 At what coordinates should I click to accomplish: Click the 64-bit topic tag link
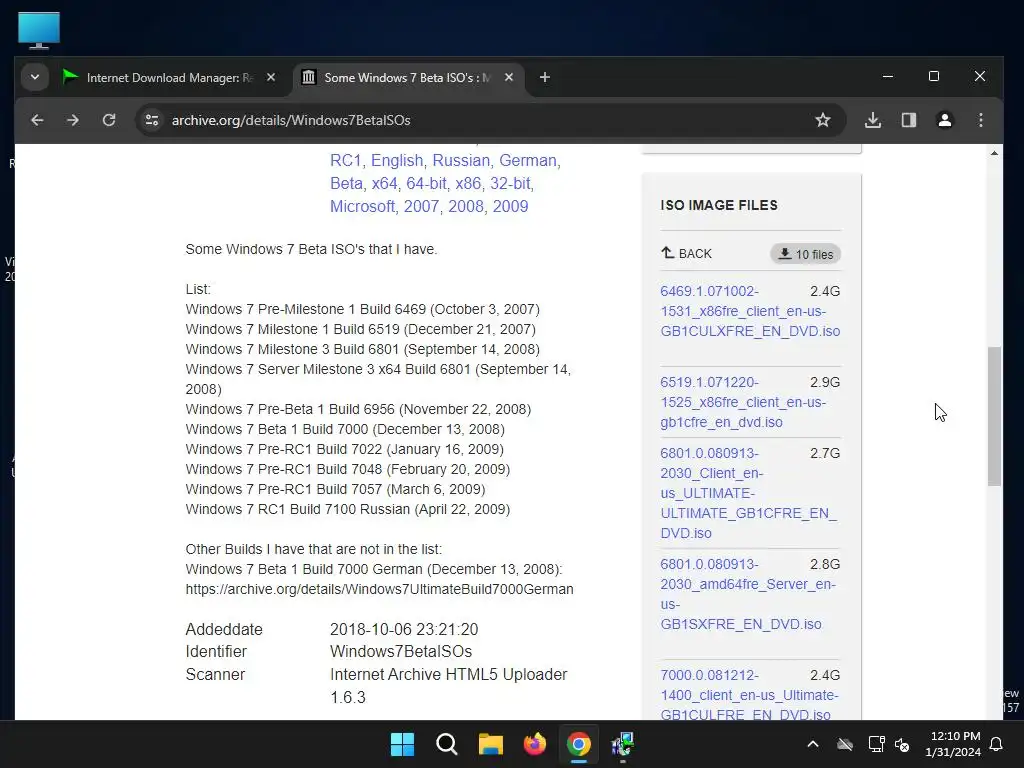tap(426, 183)
